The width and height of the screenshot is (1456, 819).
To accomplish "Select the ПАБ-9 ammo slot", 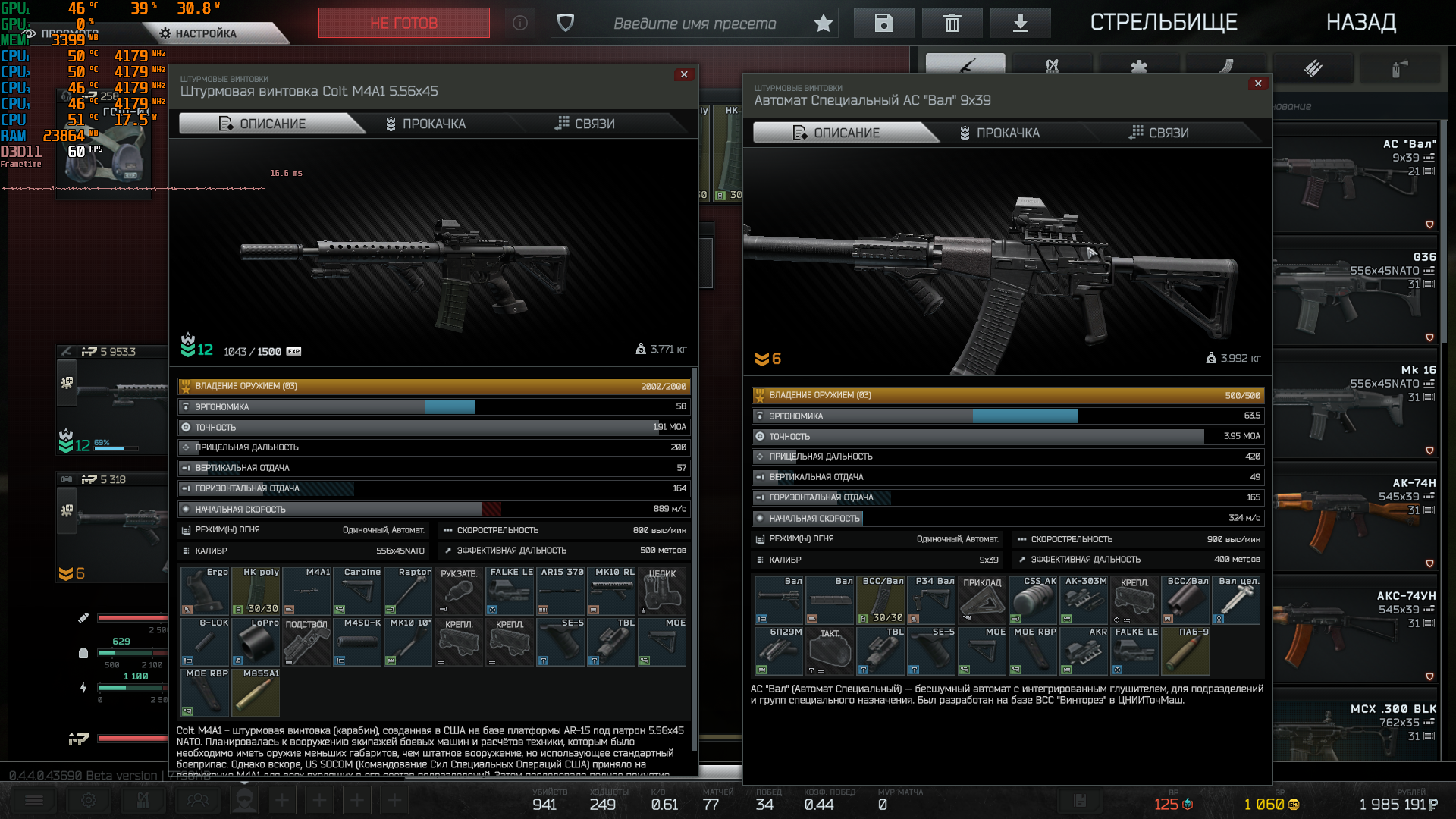I will click(1185, 651).
